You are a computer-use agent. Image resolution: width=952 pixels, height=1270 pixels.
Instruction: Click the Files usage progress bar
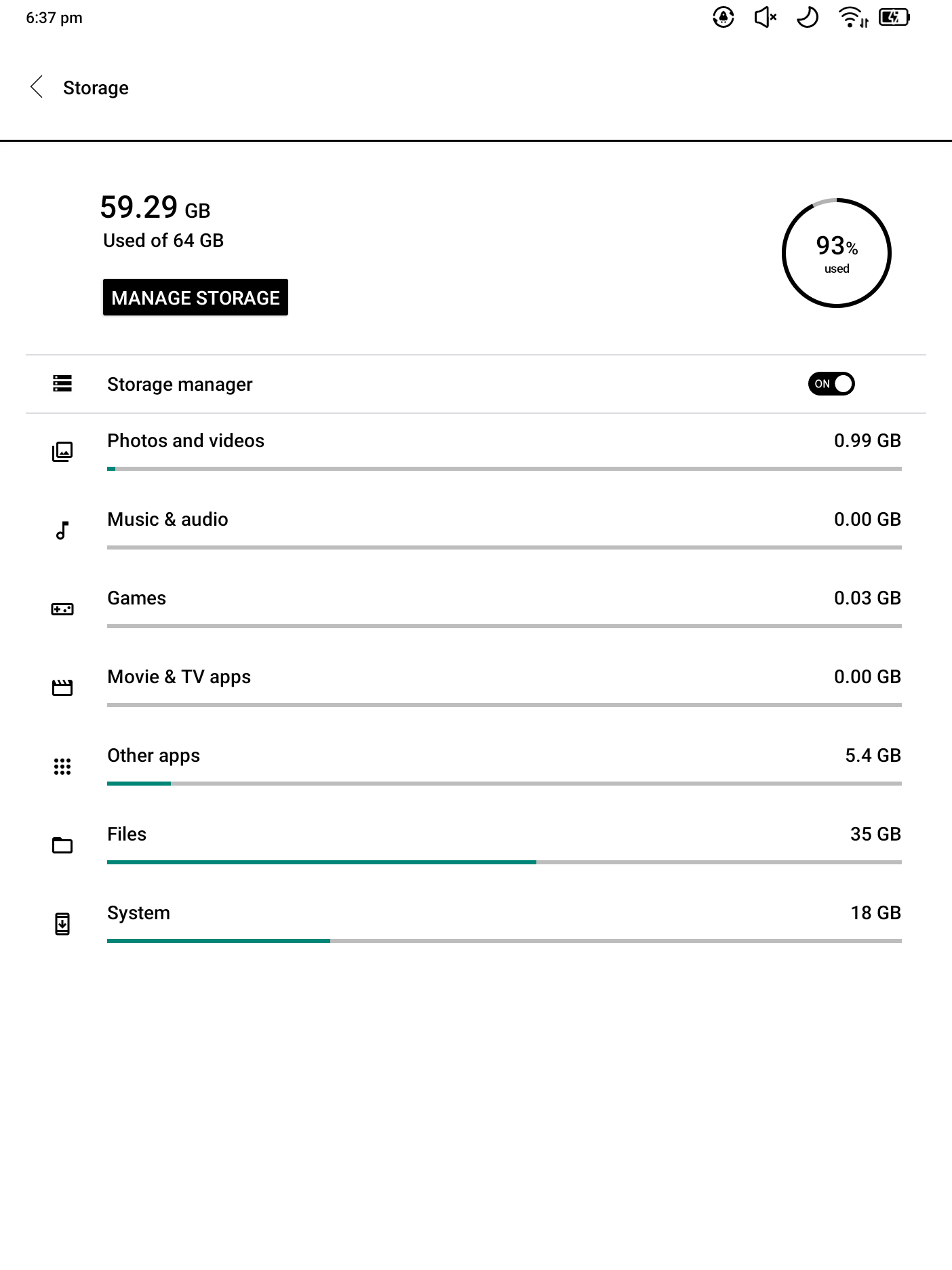(x=504, y=862)
